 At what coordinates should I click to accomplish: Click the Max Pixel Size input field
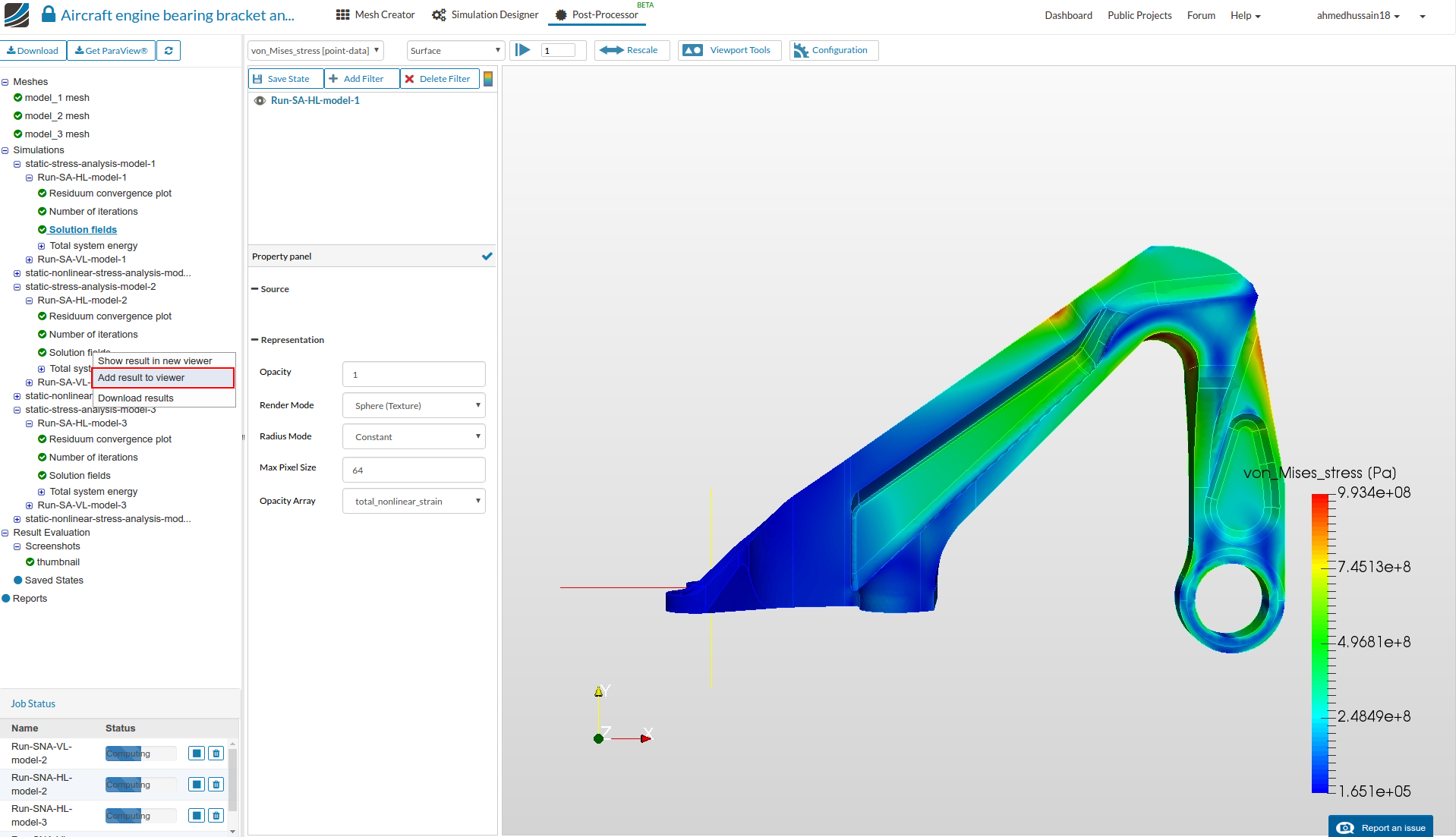(x=414, y=470)
